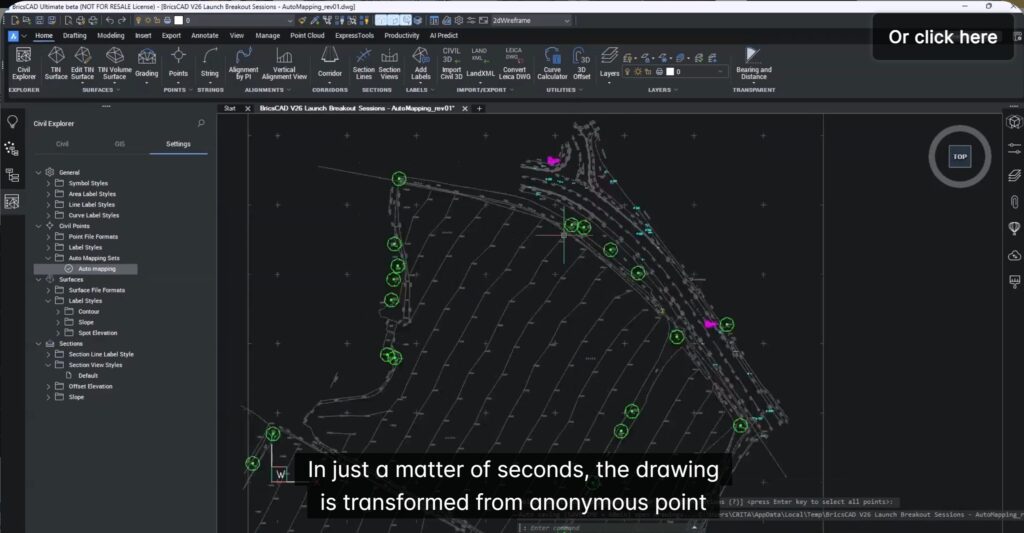
Task: Select the Section Lines tool
Action: 364,63
